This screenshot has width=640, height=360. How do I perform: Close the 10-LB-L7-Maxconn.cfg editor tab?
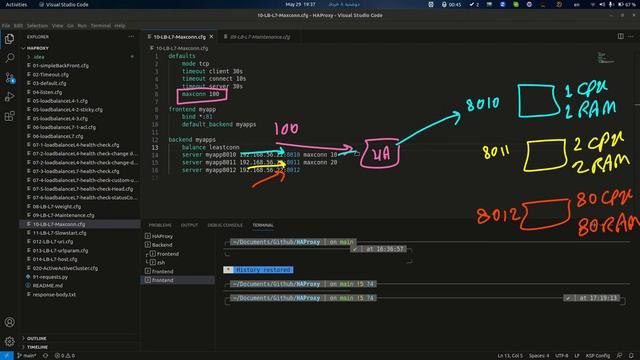pos(211,37)
